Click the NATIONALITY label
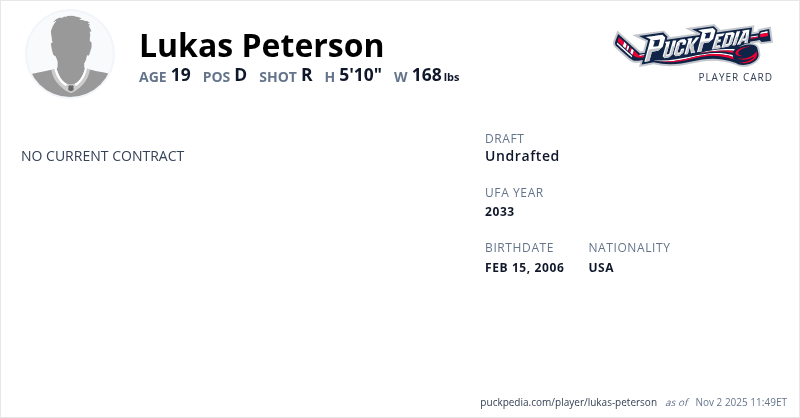This screenshot has width=800, height=418. coord(629,247)
